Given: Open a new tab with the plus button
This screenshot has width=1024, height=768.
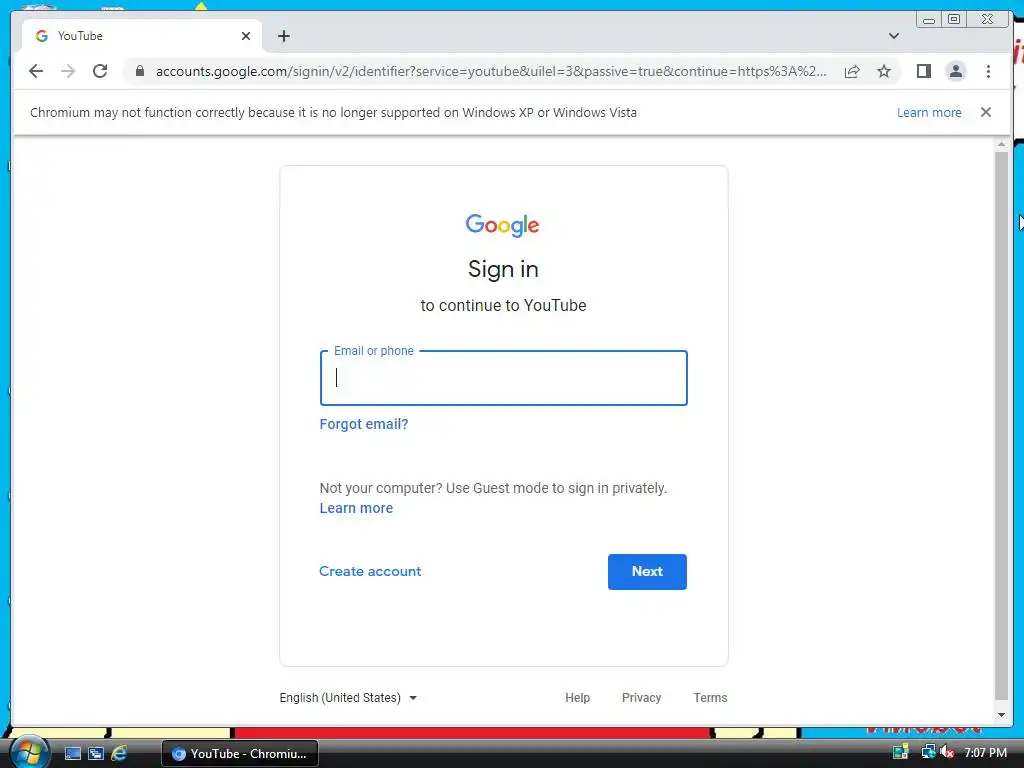Looking at the screenshot, I should 283,36.
